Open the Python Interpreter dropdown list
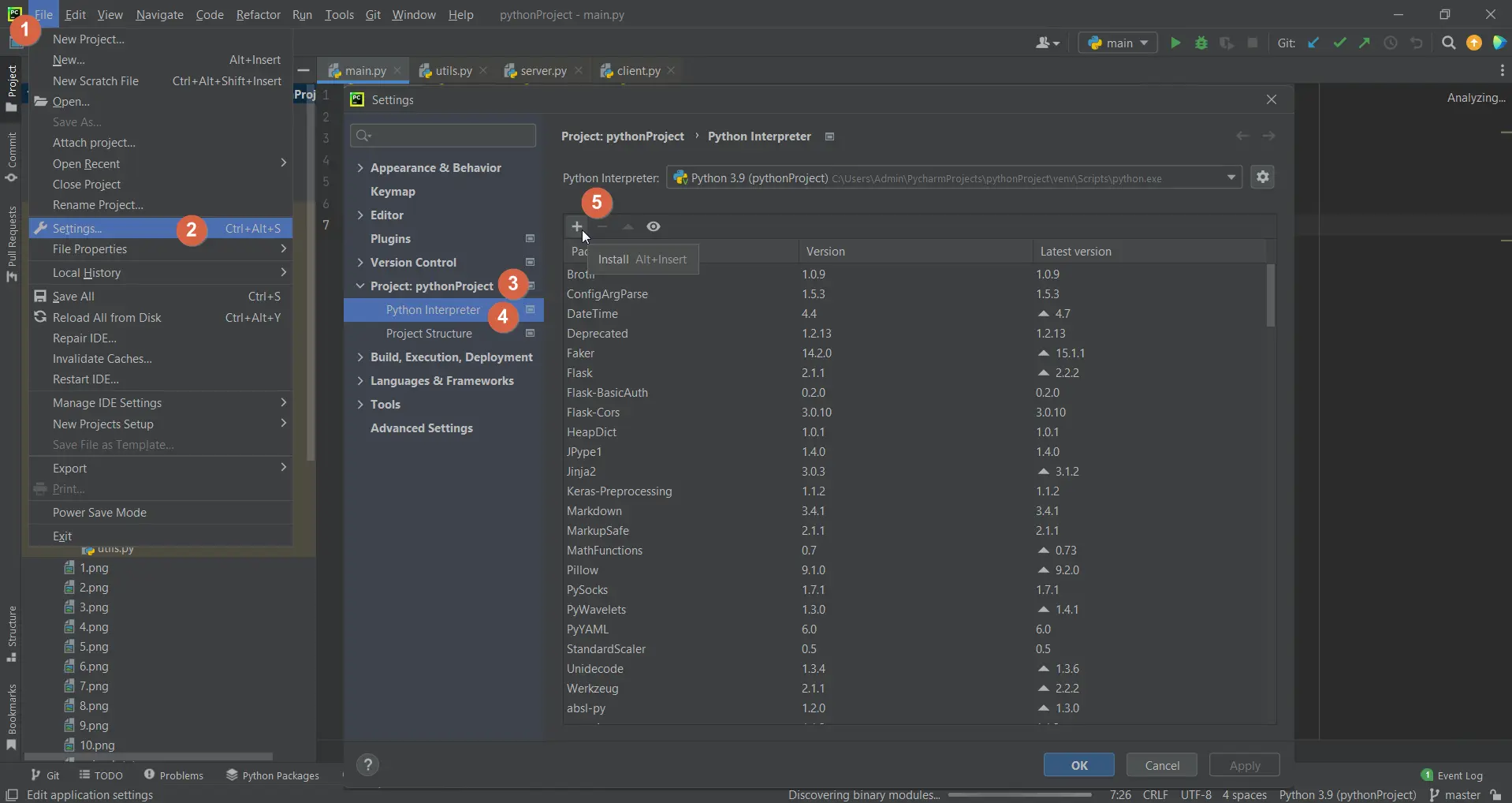 1231,177
